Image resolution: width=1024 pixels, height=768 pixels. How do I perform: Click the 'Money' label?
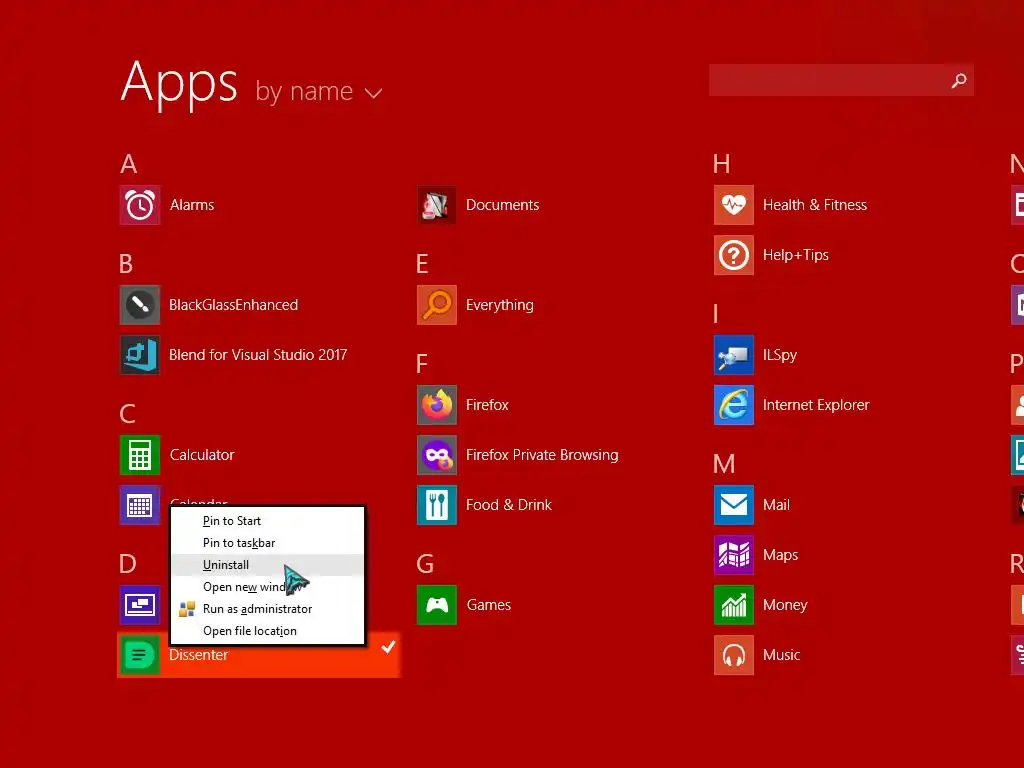785,605
